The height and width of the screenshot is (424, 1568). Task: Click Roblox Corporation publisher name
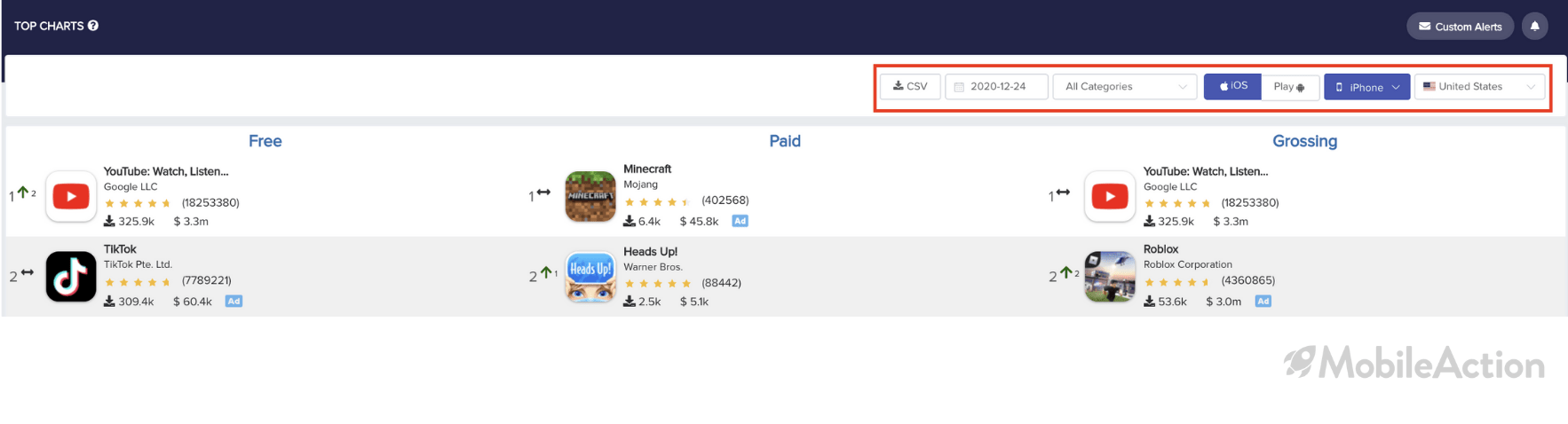point(1188,264)
